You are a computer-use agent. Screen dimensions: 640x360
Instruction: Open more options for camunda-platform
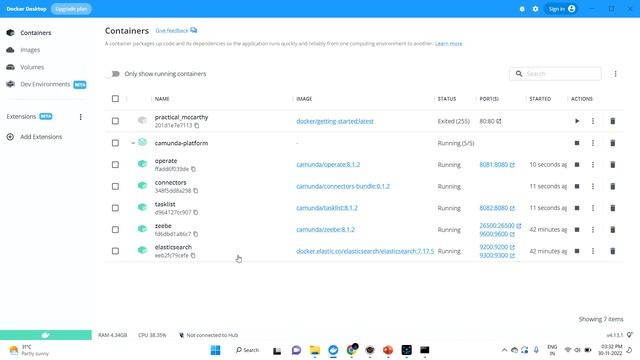coord(593,143)
